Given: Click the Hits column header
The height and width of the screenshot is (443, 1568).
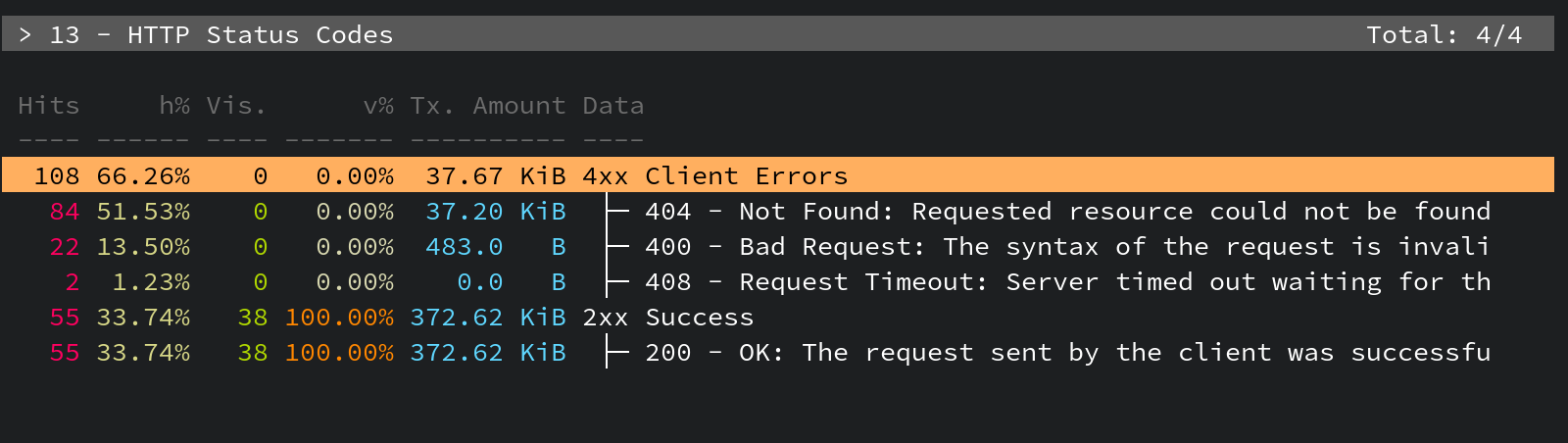Looking at the screenshot, I should (x=48, y=106).
